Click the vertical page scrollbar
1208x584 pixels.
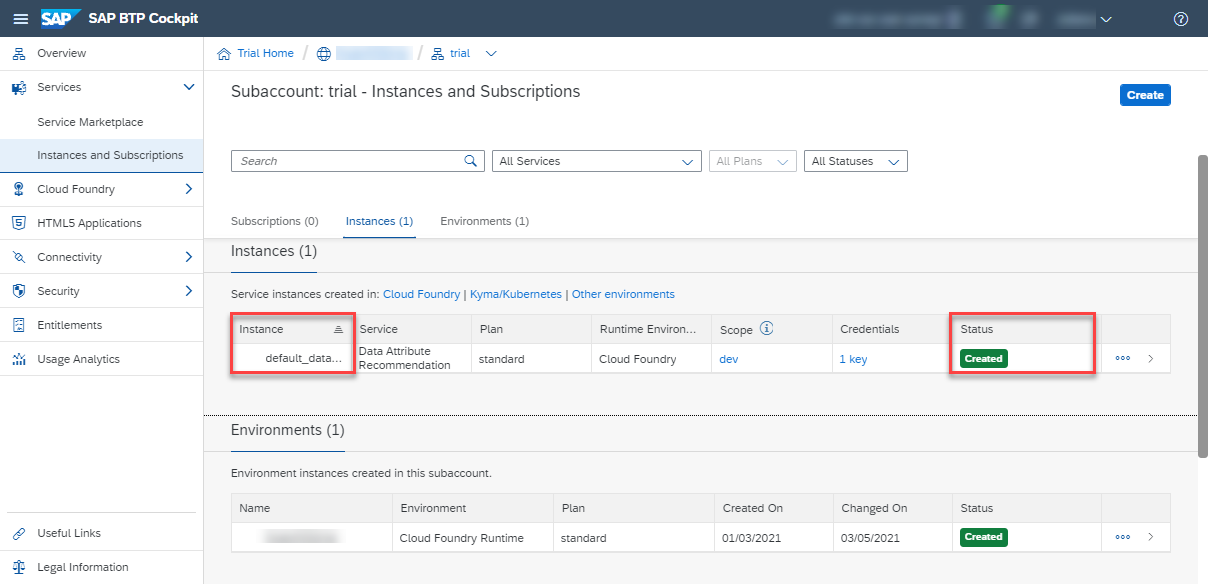coord(1202,305)
